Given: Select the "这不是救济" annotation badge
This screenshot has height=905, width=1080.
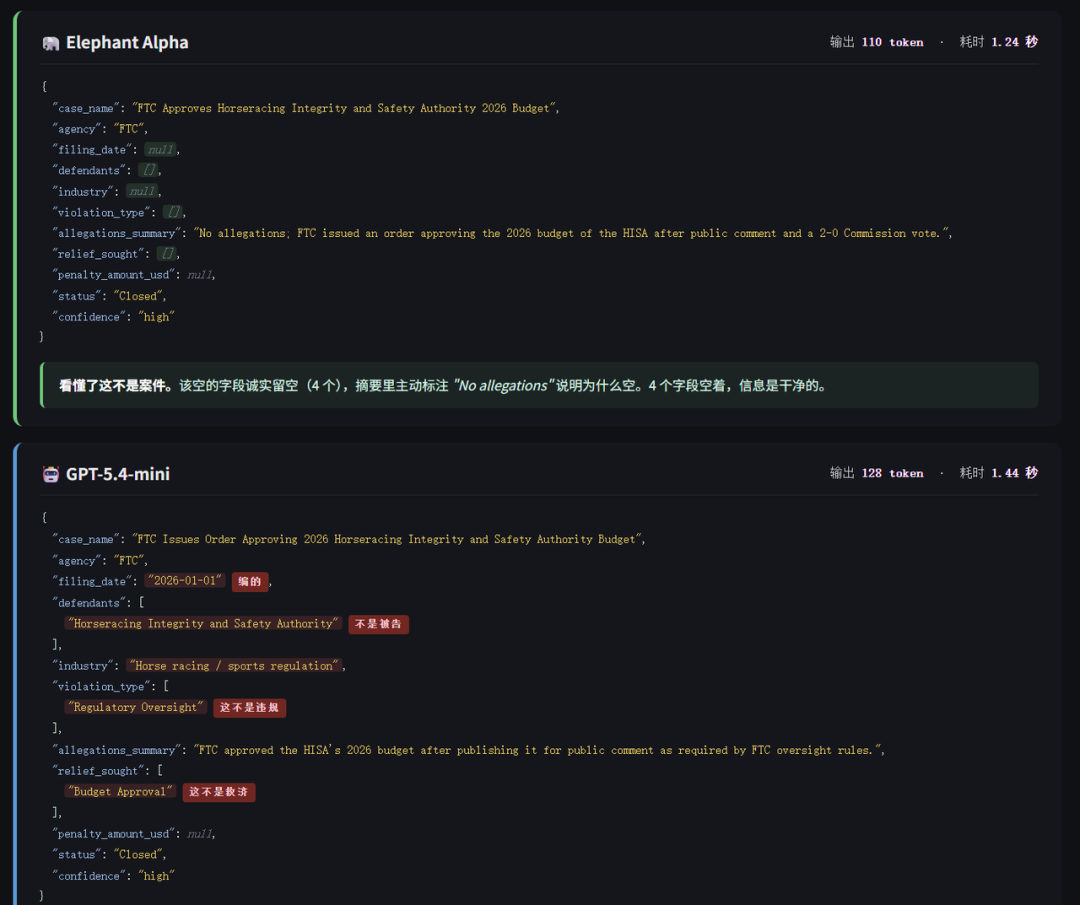Looking at the screenshot, I should tap(218, 792).
